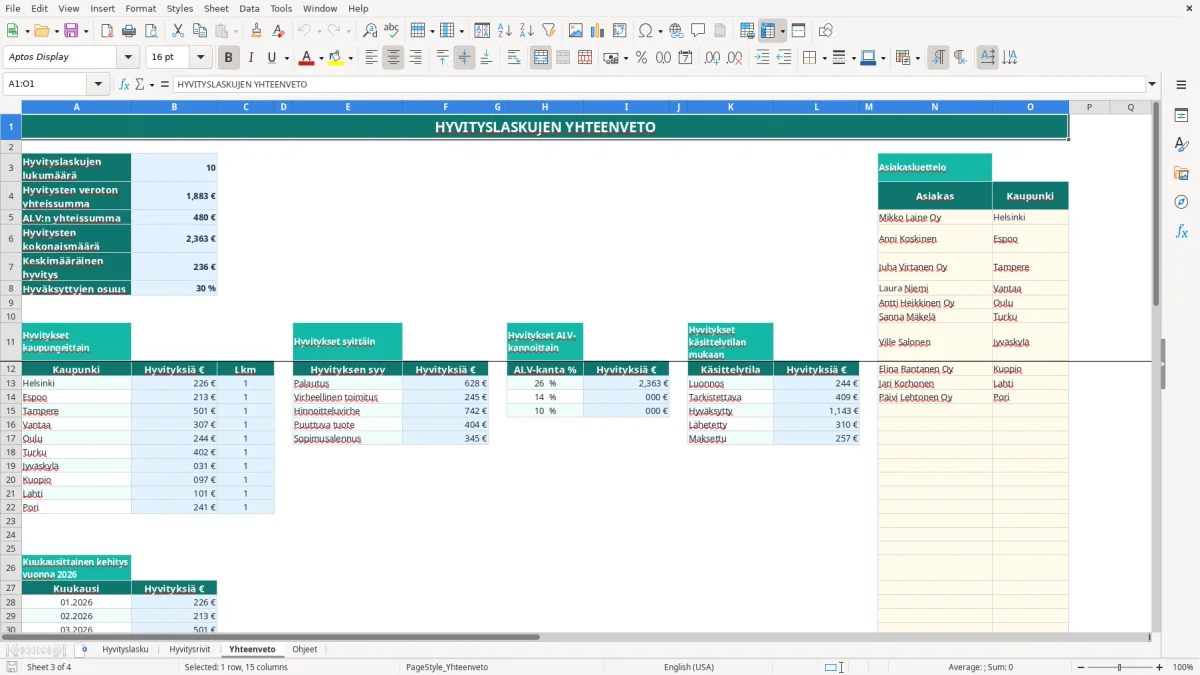Open Conditional Formatting dropdown arrow

pyautogui.click(x=918, y=58)
